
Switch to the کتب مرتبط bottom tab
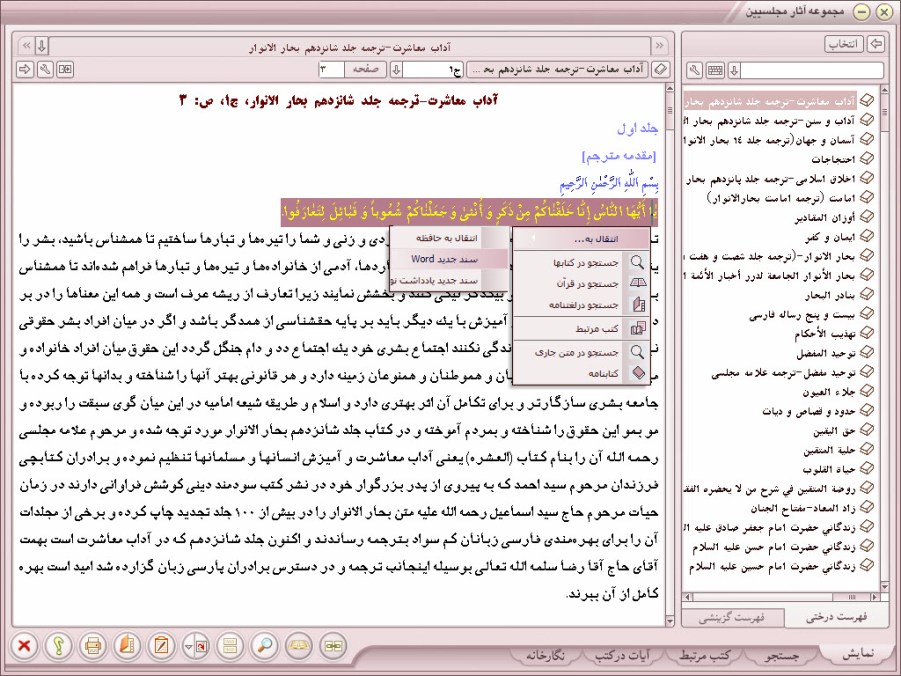pos(704,654)
